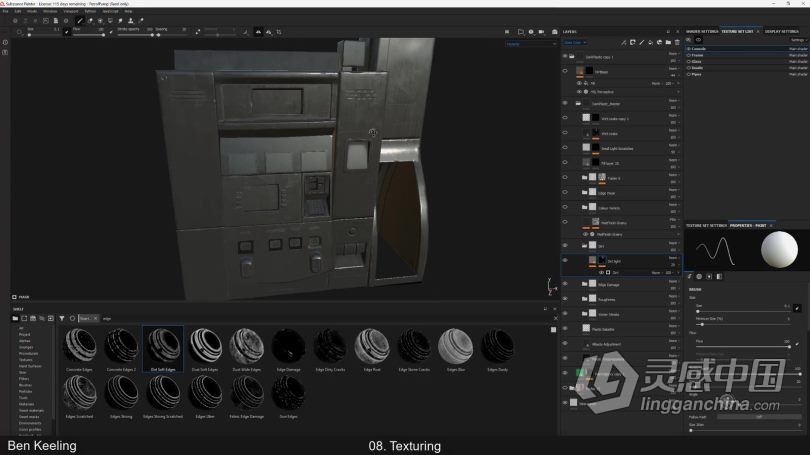Add a paint layer using brush icon
Viewport: 810px width, 455px height.
pyautogui.click(x=642, y=42)
